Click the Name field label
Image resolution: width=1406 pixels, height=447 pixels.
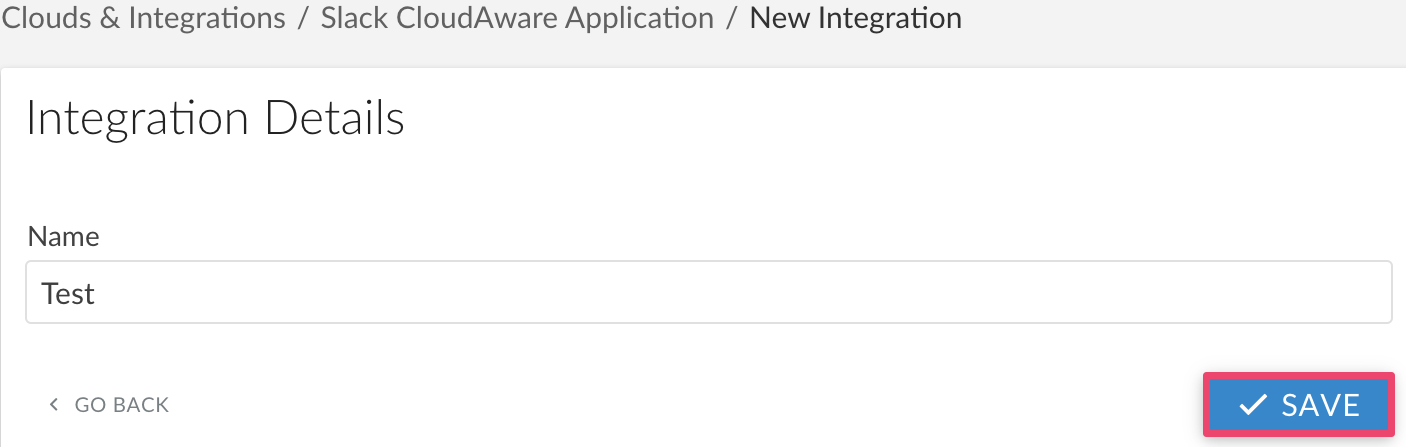coord(63,236)
